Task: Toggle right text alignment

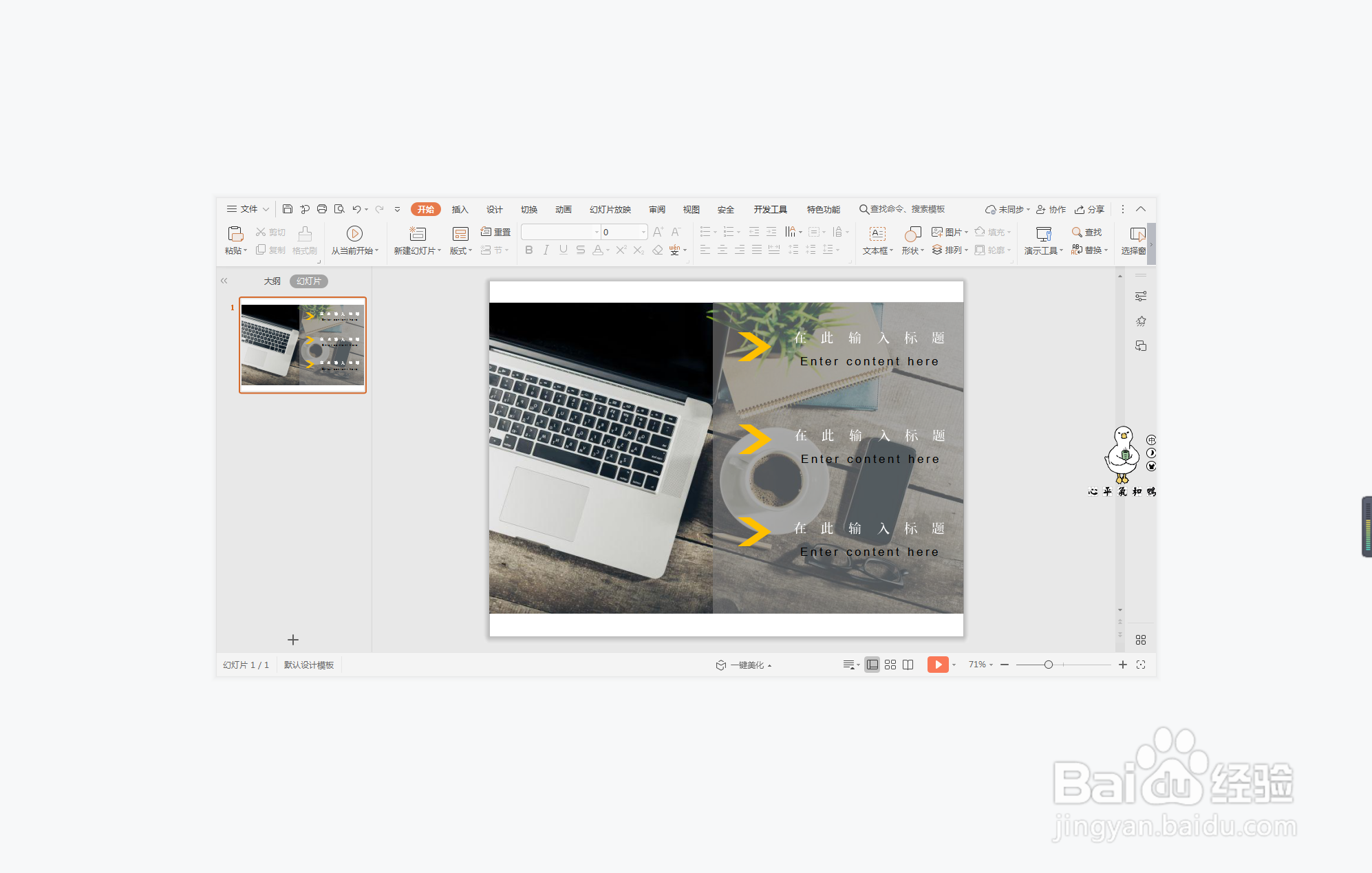Action: 740,250
